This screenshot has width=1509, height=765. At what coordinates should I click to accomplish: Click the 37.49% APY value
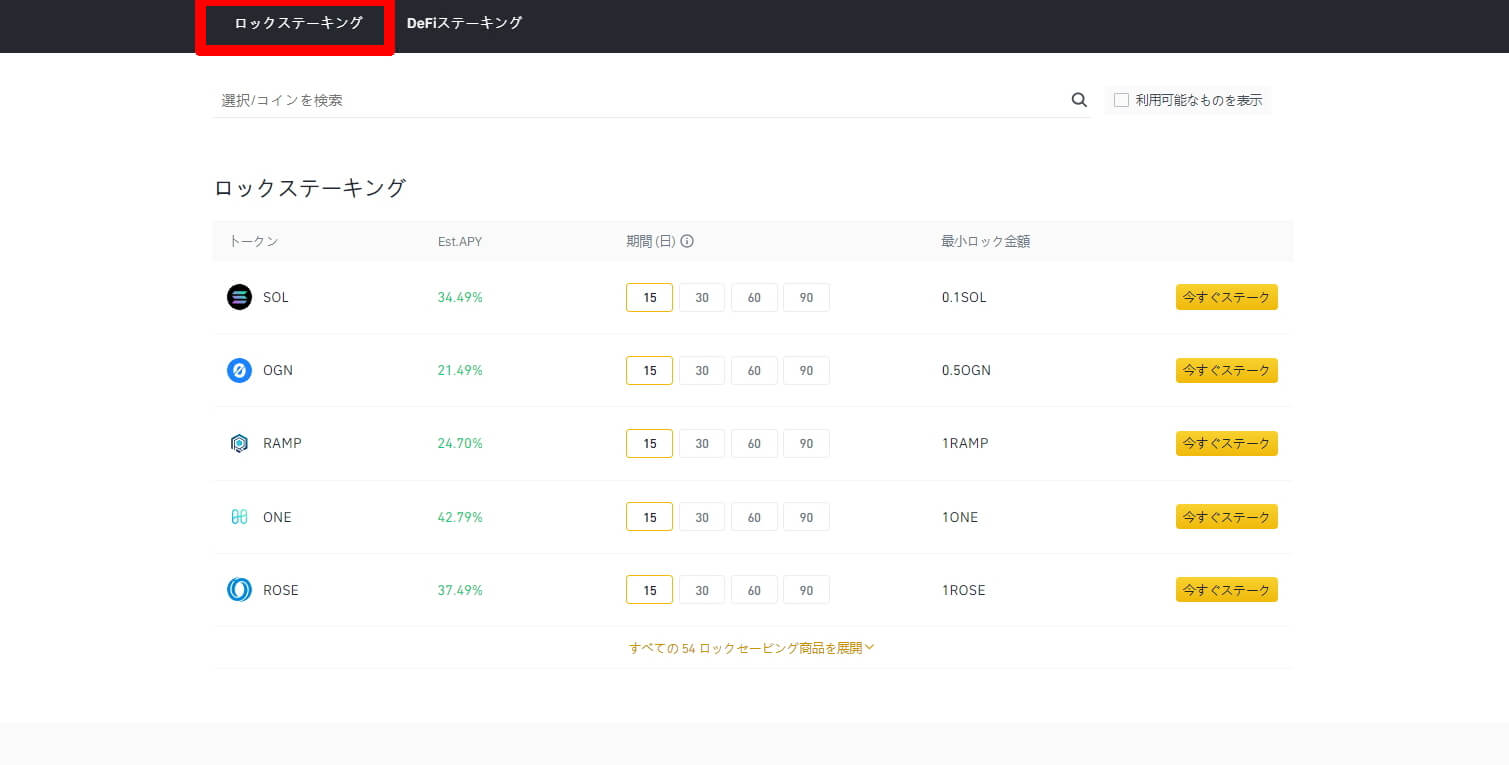[460, 590]
